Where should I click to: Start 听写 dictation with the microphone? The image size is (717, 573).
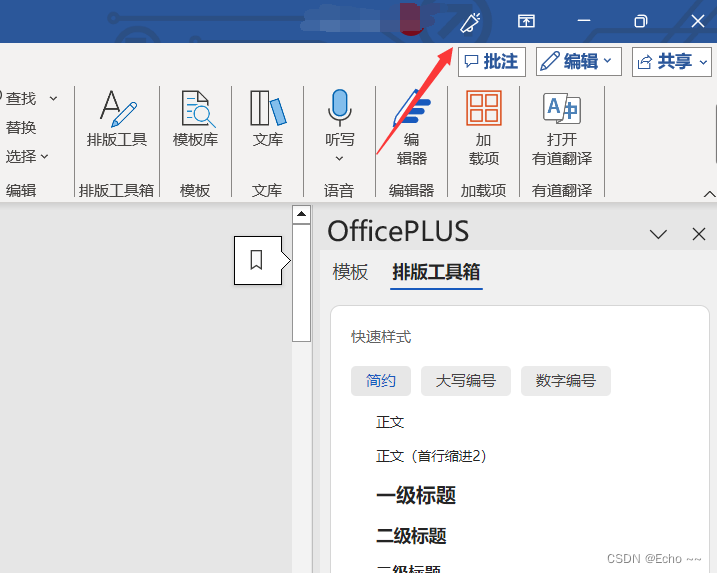(x=339, y=117)
